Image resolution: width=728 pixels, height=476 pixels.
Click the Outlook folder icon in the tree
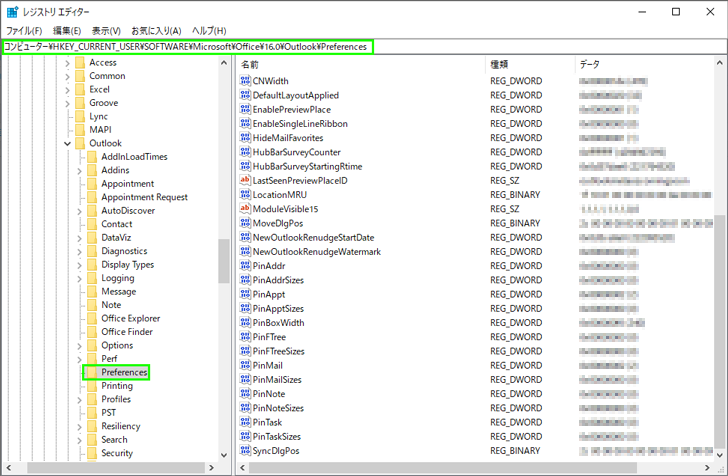click(80, 143)
